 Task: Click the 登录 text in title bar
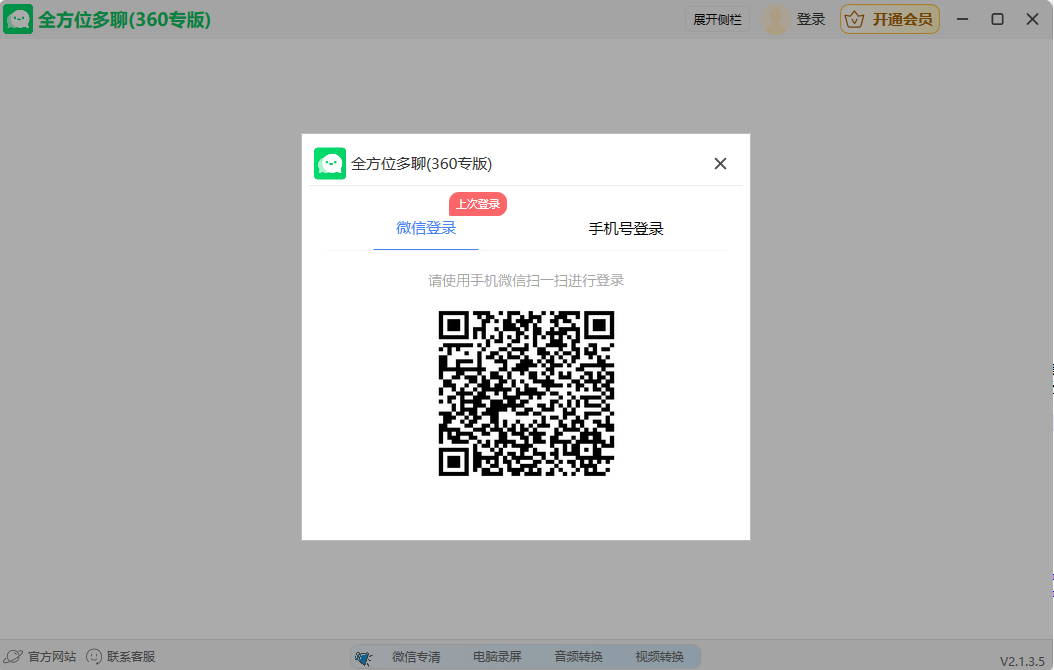[811, 19]
